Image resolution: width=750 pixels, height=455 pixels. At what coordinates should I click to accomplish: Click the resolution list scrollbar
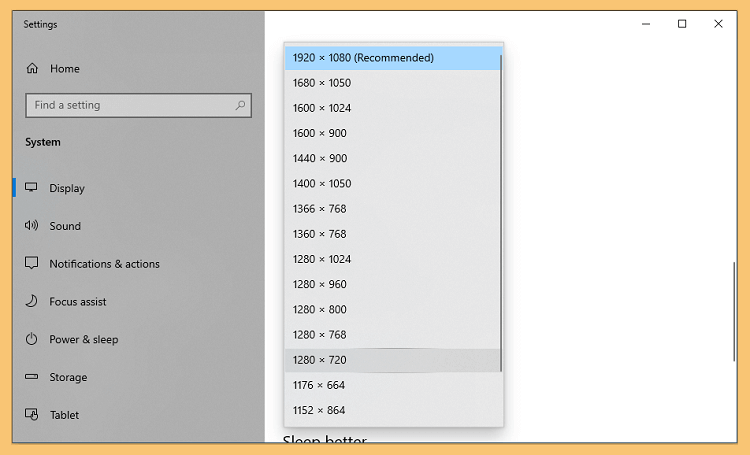coord(501,213)
